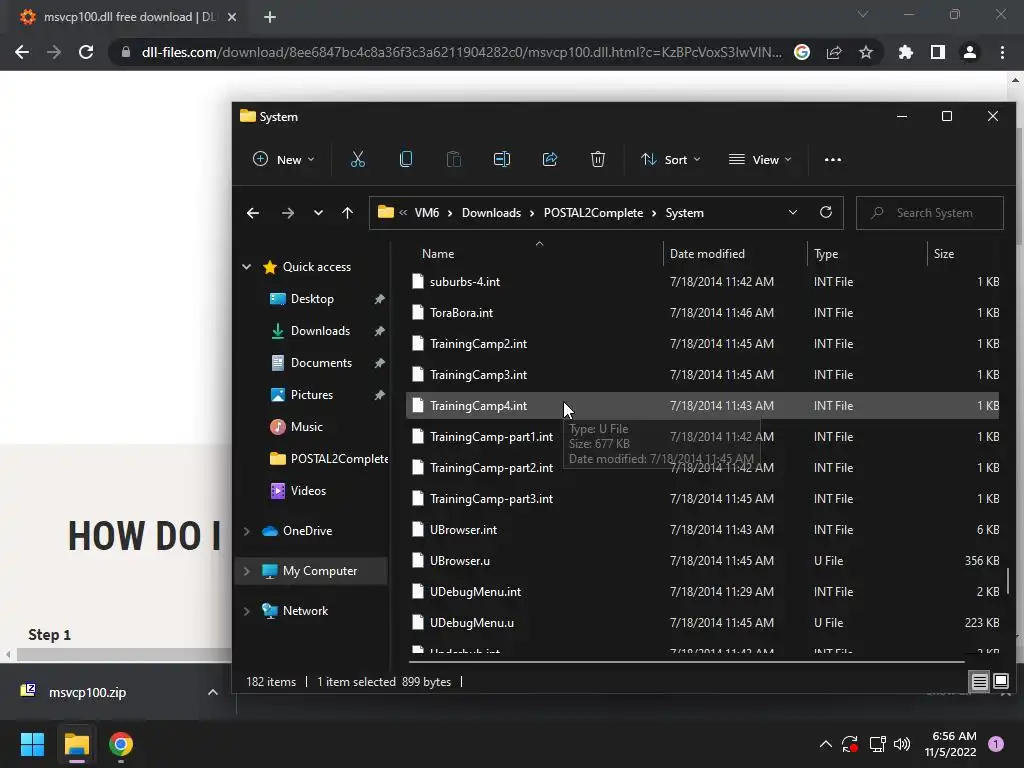The width and height of the screenshot is (1024, 768).
Task: Open the See more three-dots menu
Action: pos(833,159)
